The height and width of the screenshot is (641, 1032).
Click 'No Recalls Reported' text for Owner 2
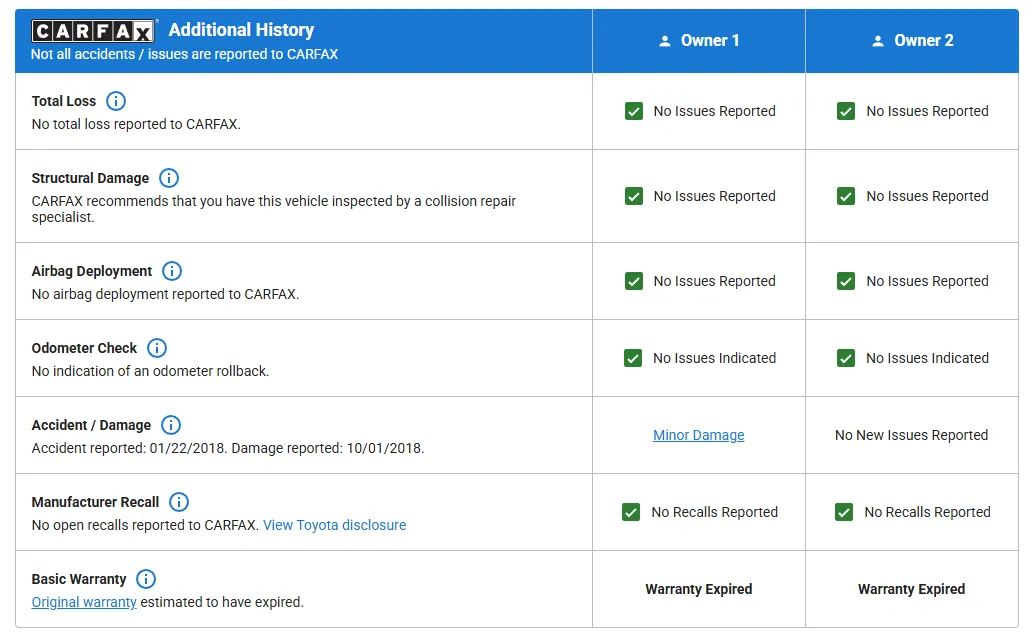click(927, 512)
